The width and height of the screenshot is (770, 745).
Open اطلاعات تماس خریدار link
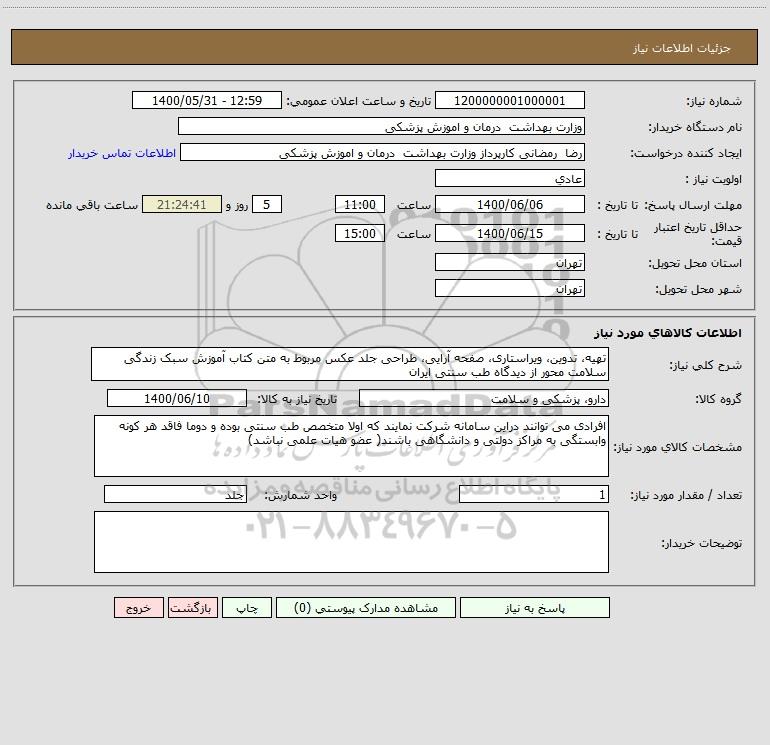tap(122, 153)
